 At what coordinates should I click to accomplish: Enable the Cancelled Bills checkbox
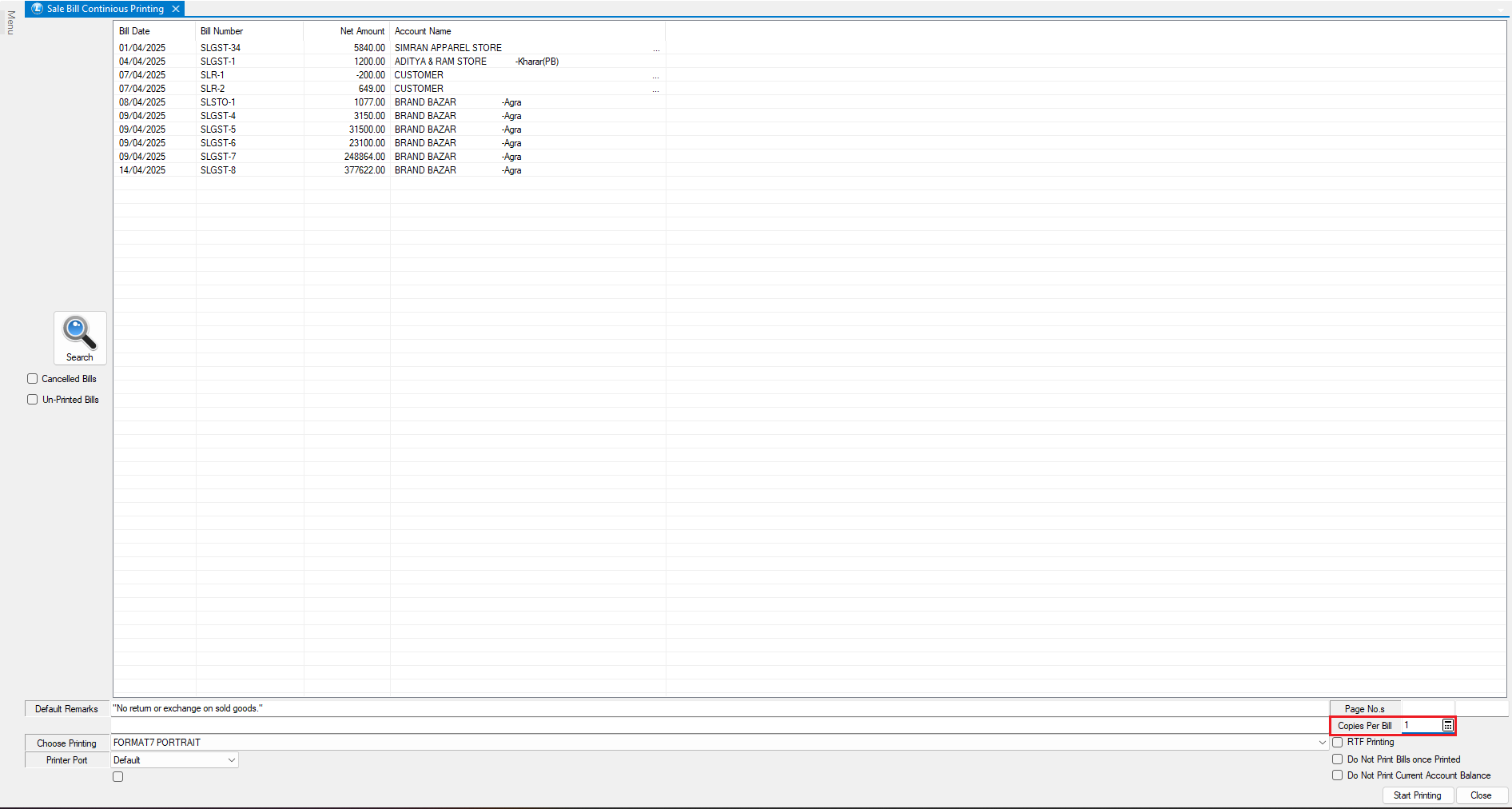coord(33,379)
